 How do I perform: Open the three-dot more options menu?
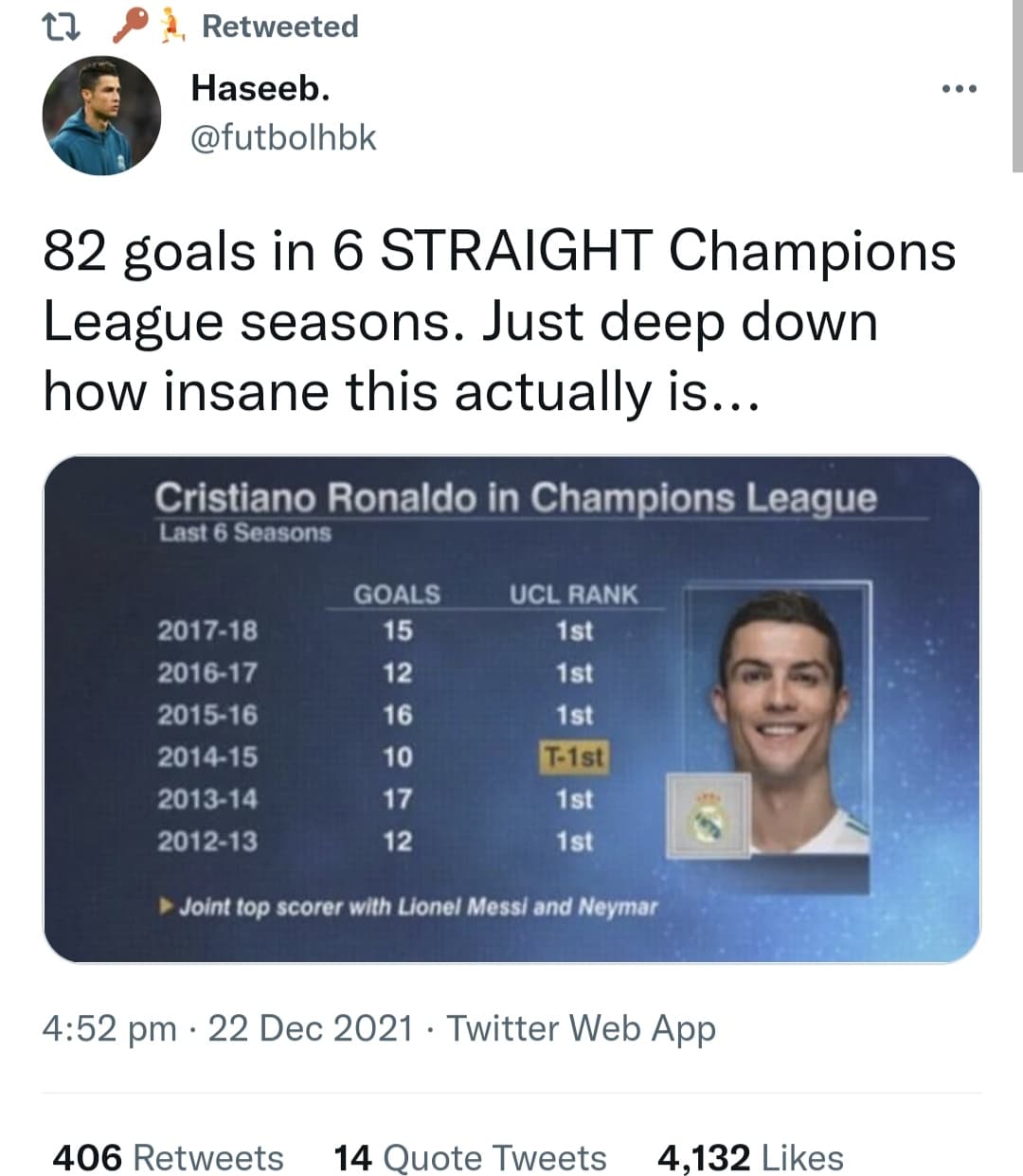[x=959, y=89]
